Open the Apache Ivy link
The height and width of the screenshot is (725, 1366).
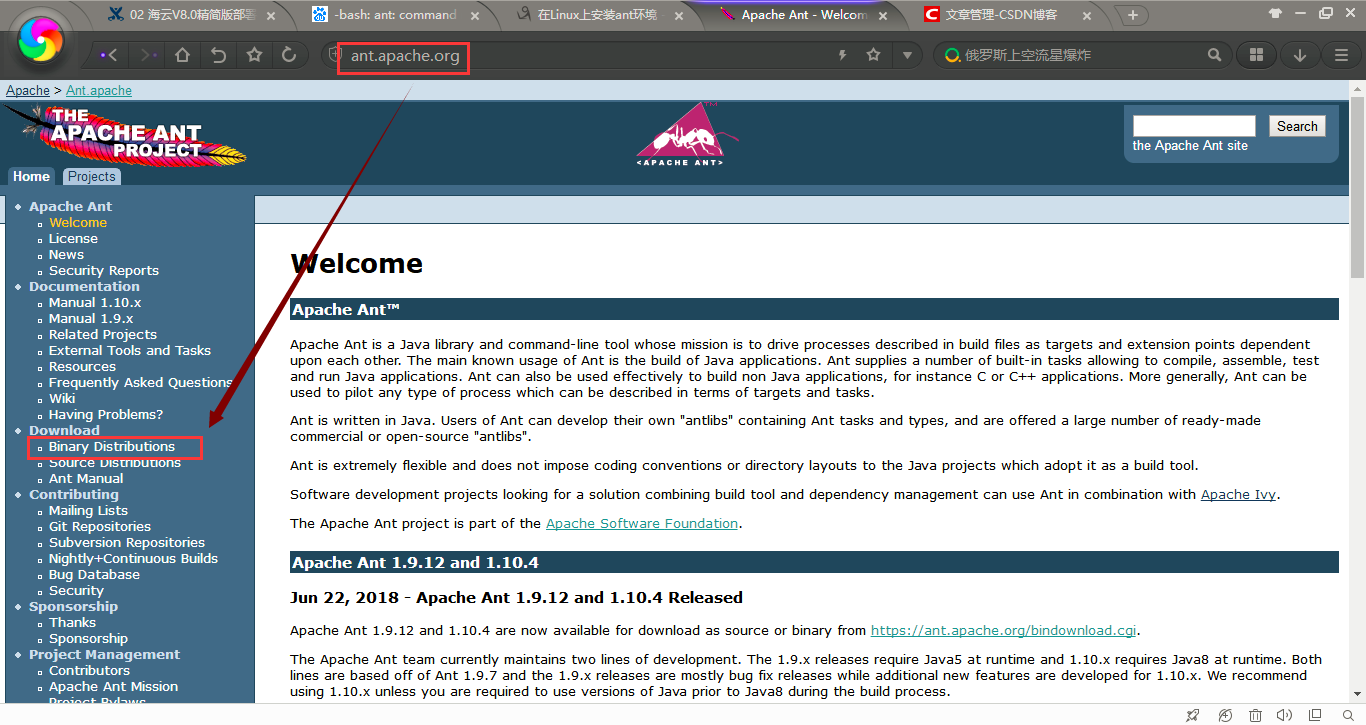(x=1238, y=495)
